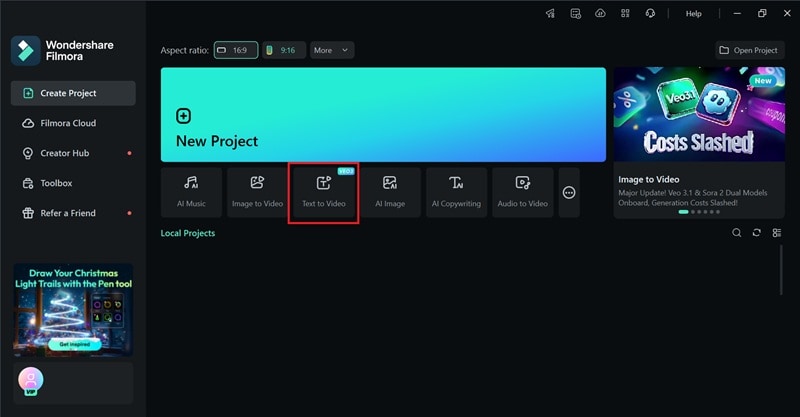Launch the Text to Video tool
800x417 pixels.
323,192
